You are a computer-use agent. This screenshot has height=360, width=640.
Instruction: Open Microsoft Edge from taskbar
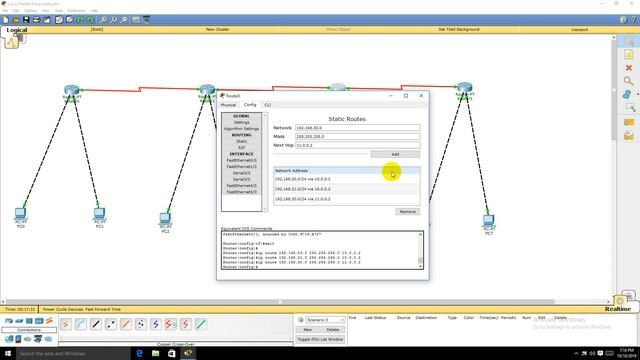pyautogui.click(x=139, y=353)
